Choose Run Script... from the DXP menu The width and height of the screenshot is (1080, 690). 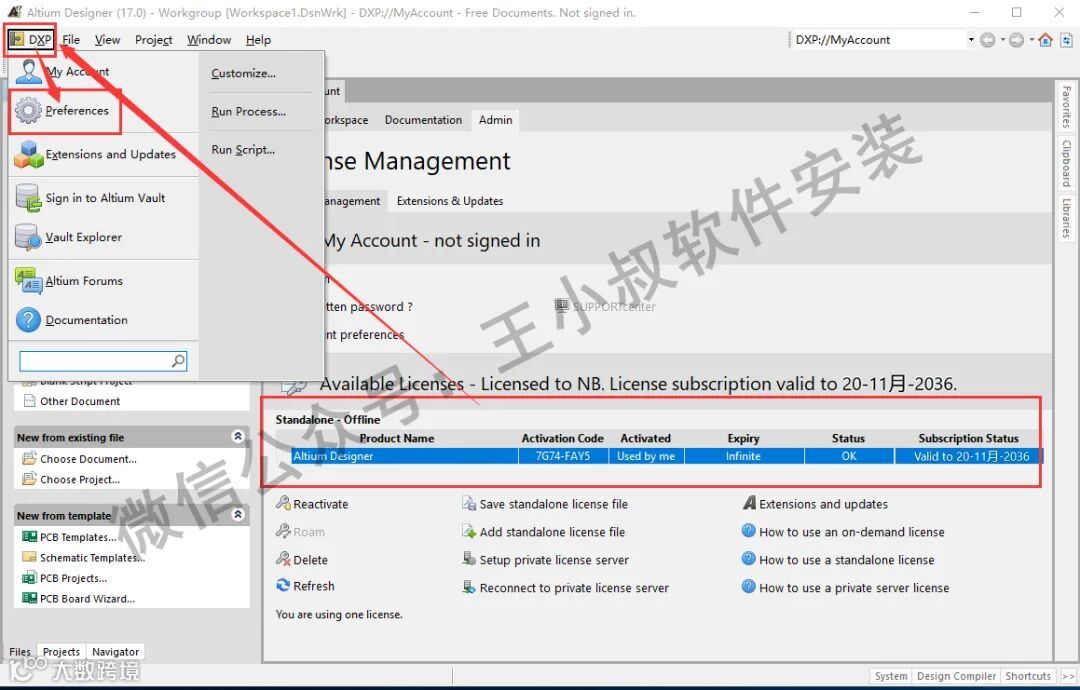[243, 150]
